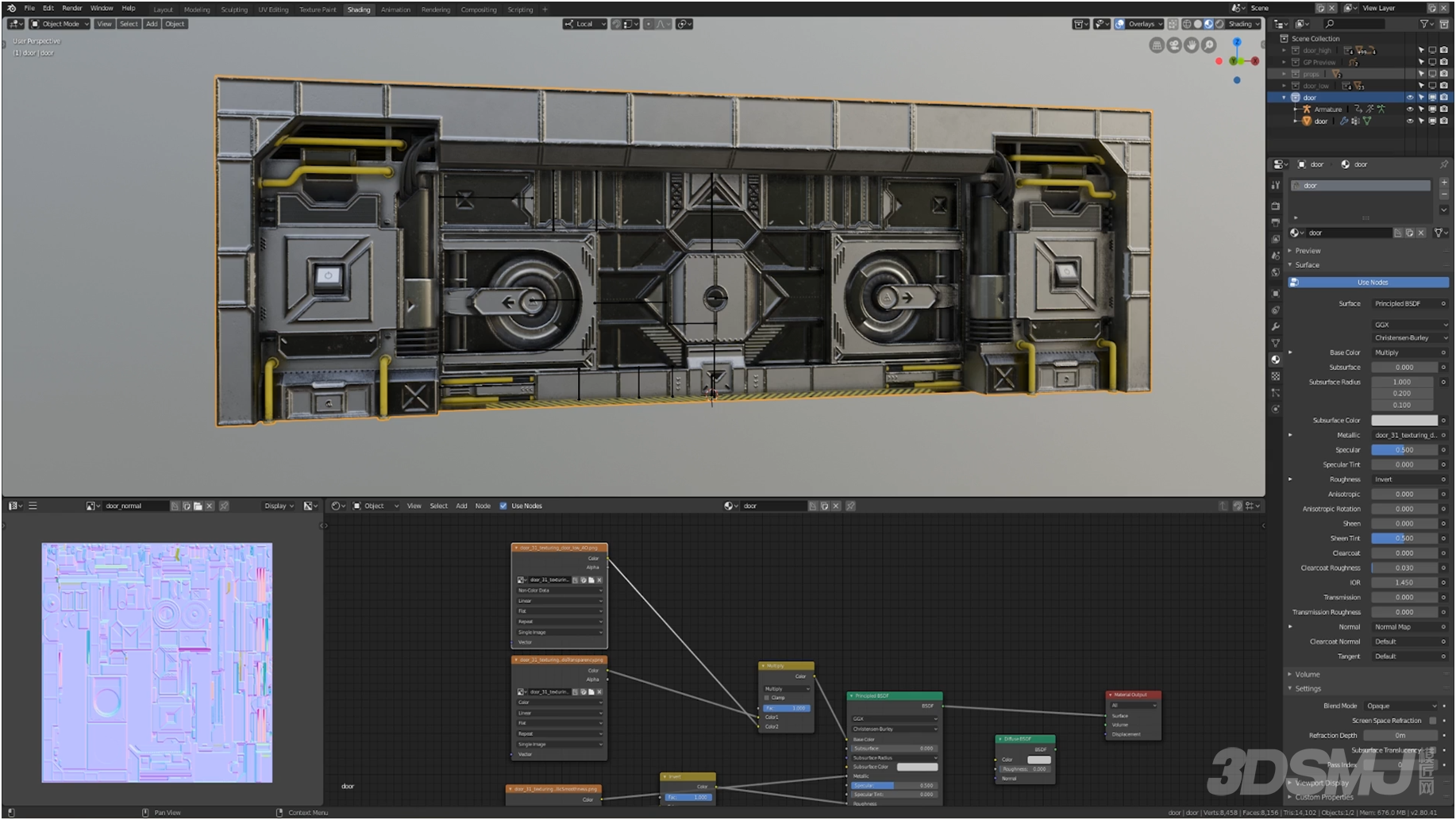Add a material slot with plus button
Viewport: 1456px width, 820px height.
[x=1444, y=183]
